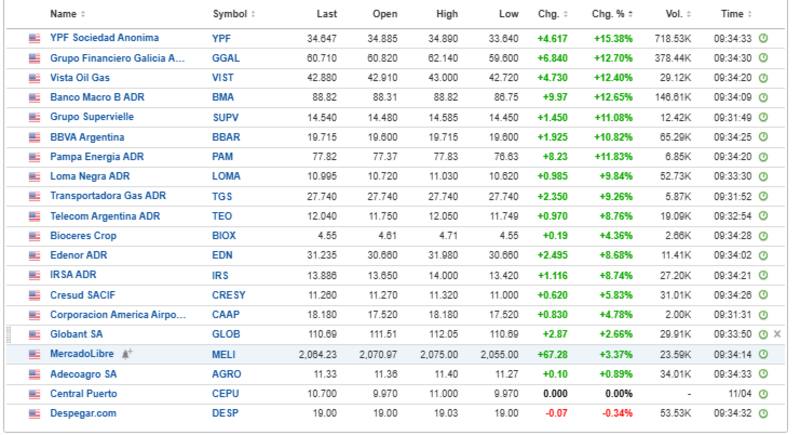The image size is (800, 435).
Task: Open Pampa Energia ADR quote link
Action: click(96, 156)
